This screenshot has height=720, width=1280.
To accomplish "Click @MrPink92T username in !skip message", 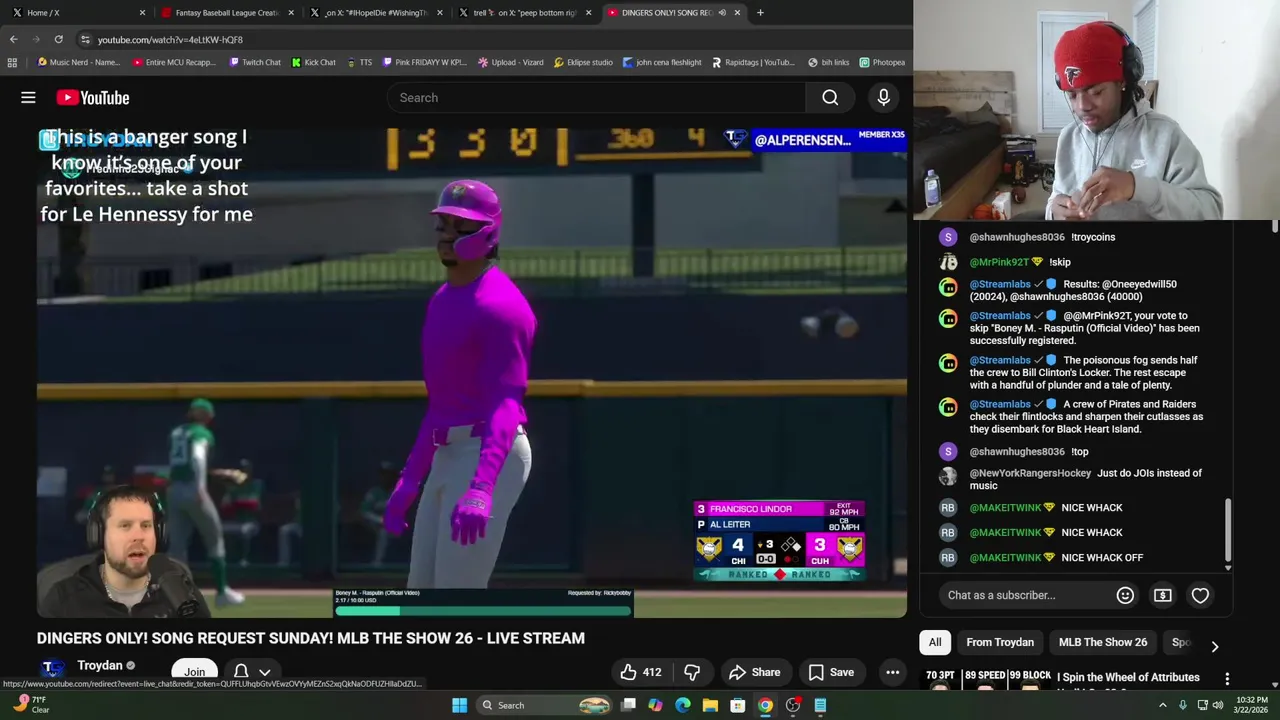I will [x=999, y=262].
